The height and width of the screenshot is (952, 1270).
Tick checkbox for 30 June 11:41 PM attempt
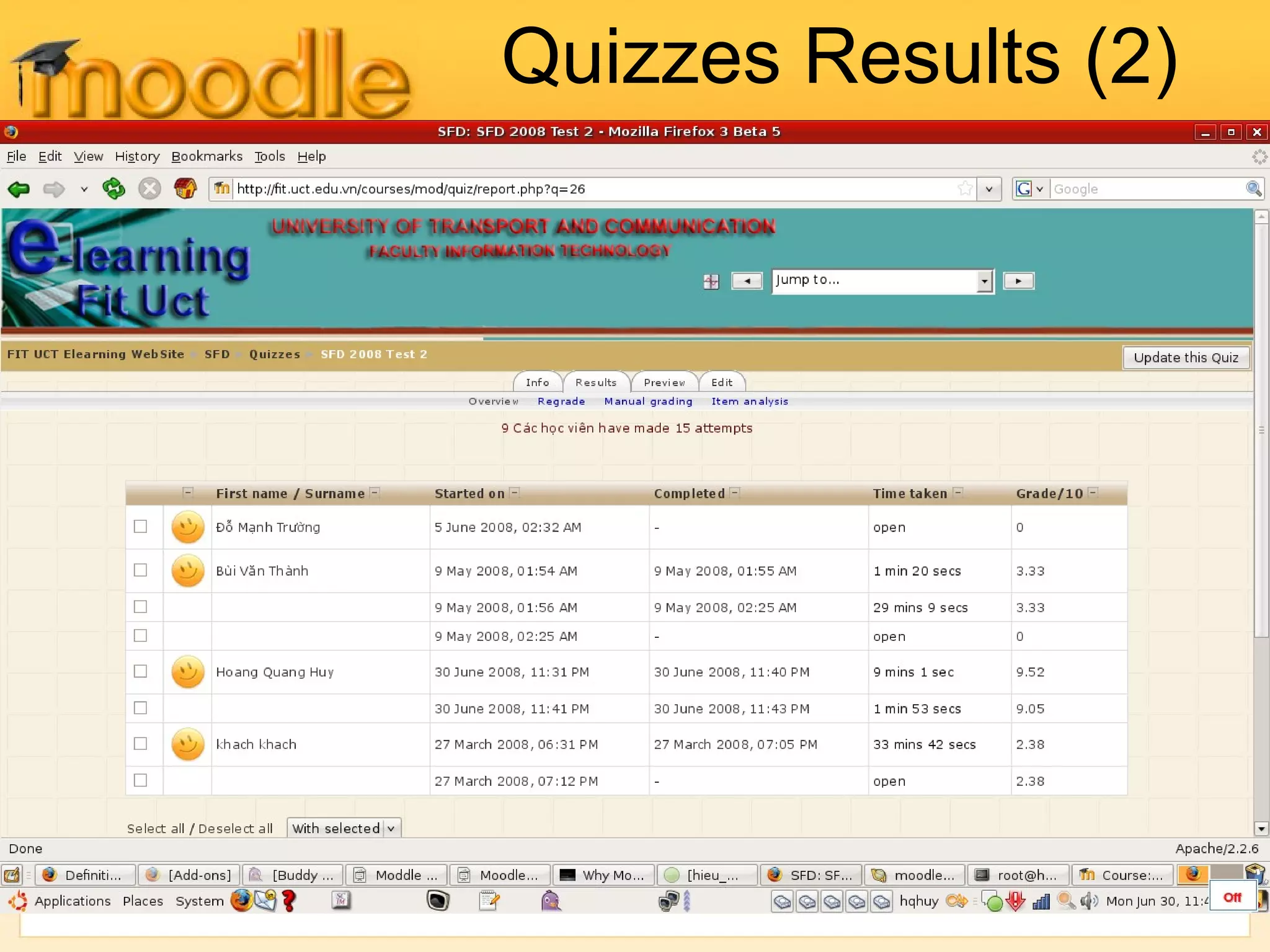[141, 707]
